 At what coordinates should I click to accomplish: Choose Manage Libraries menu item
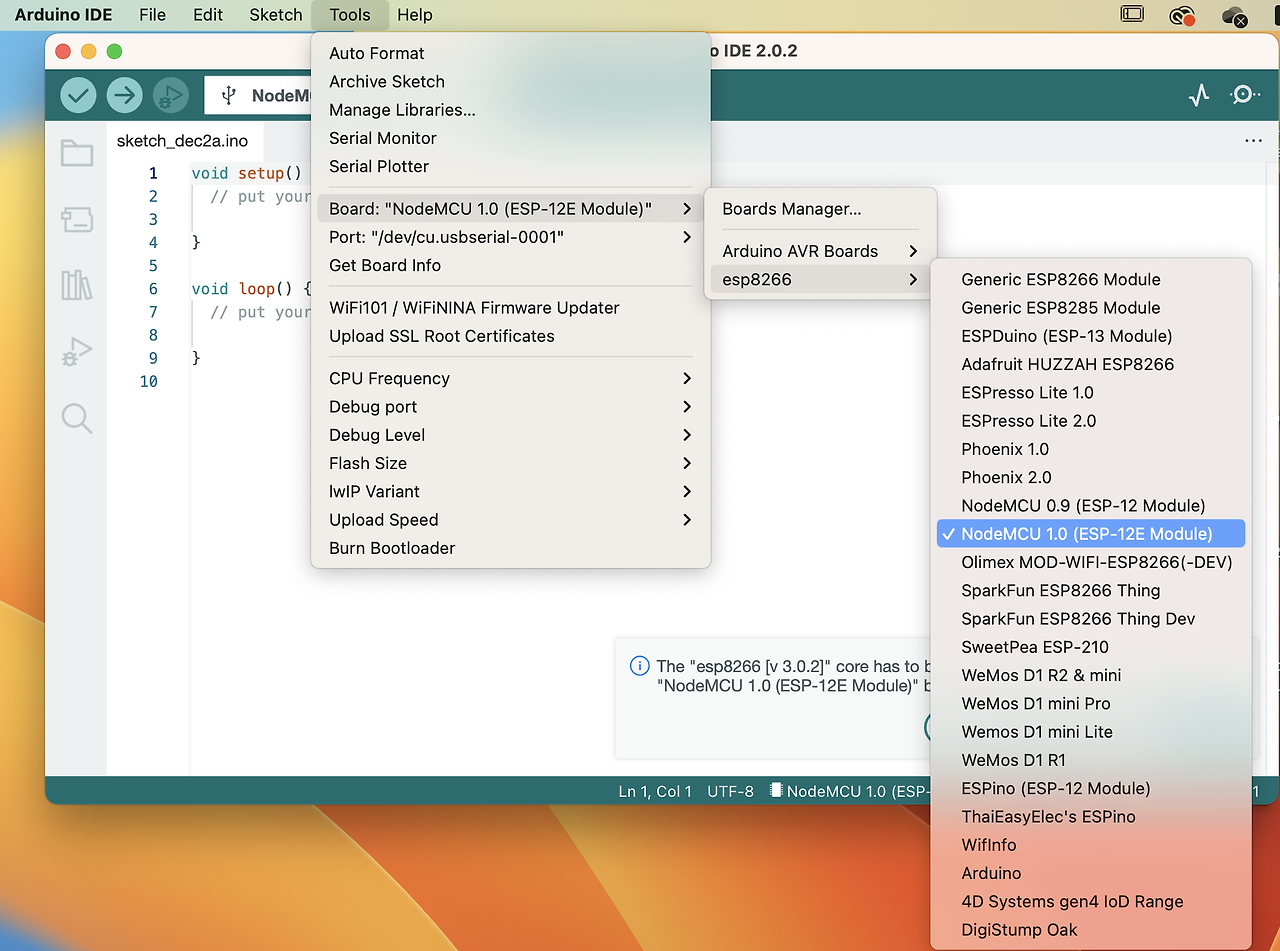pyautogui.click(x=510, y=110)
